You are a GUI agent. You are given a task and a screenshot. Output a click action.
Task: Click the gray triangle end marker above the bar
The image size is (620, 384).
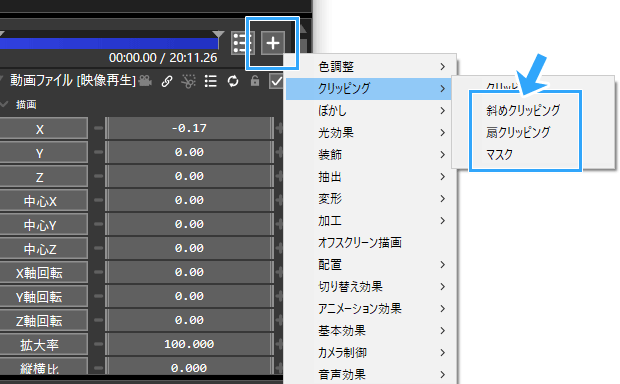218,34
